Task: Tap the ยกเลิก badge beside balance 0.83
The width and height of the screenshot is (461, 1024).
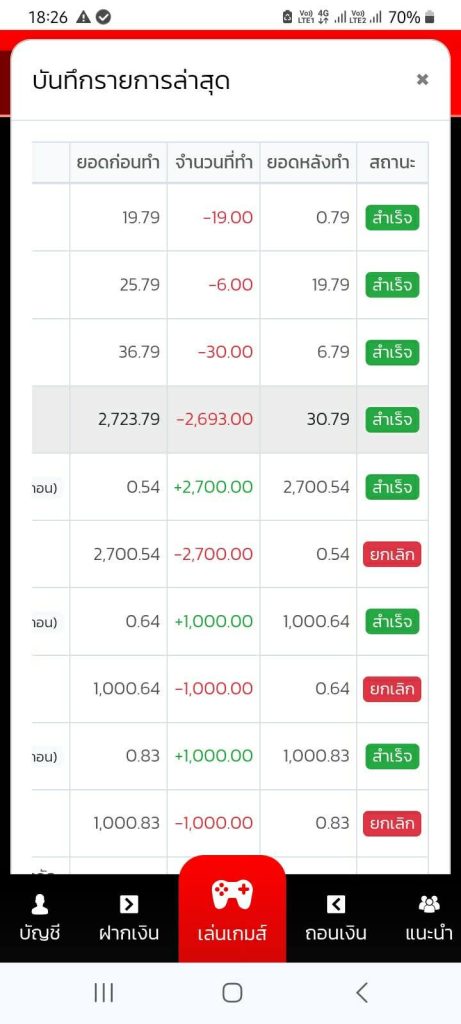Action: tap(392, 824)
